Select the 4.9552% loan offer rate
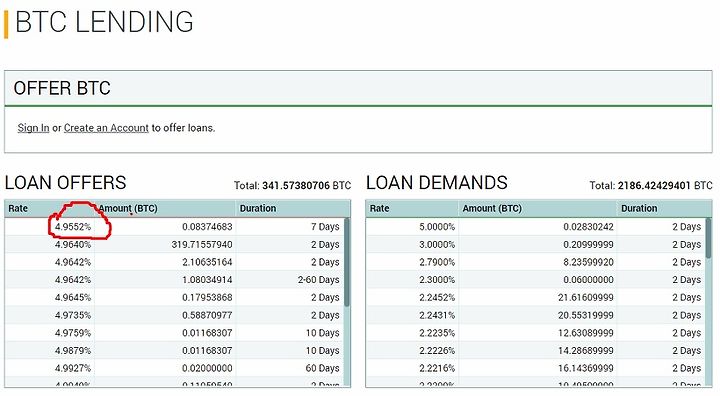Viewport: 720px width, 396px height. (73, 227)
